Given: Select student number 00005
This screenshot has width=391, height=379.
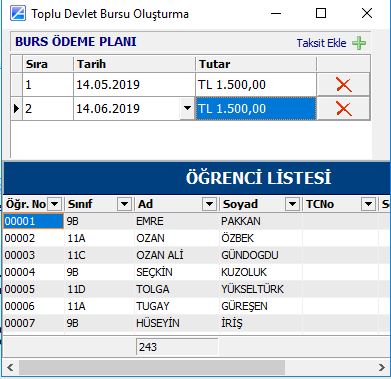Looking at the screenshot, I should tap(33, 289).
